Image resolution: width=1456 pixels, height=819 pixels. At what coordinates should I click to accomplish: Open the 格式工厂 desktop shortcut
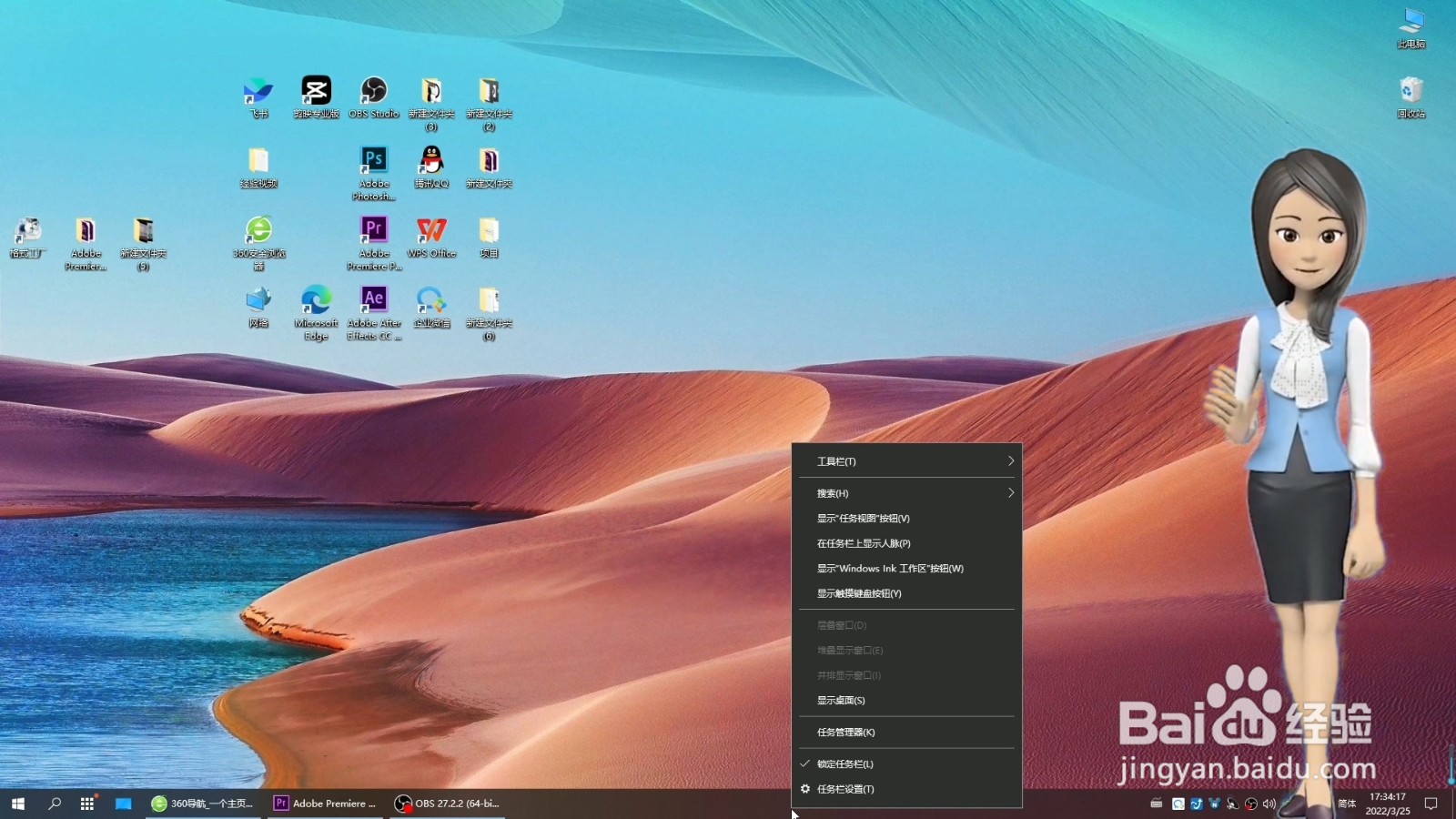(28, 238)
